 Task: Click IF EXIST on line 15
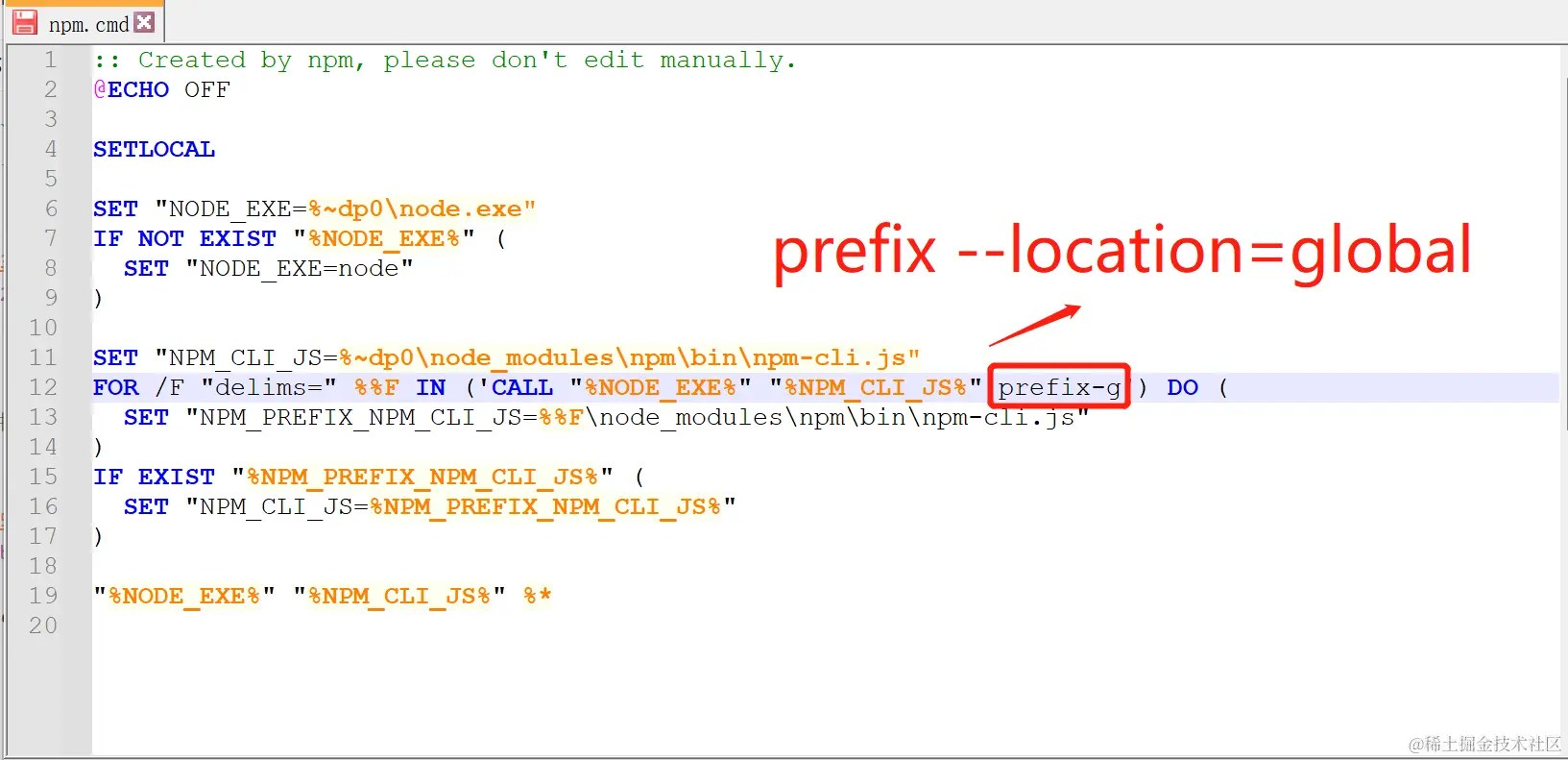pos(154,477)
